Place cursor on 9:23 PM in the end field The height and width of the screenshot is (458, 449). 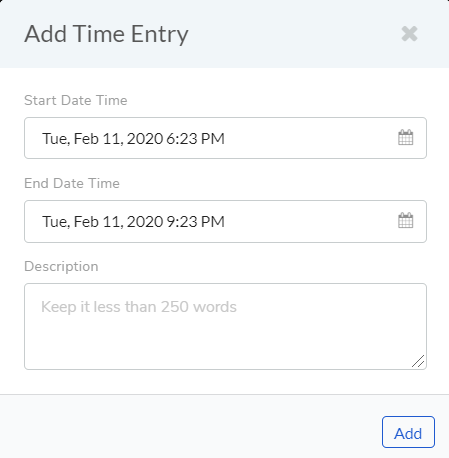click(x=195, y=222)
